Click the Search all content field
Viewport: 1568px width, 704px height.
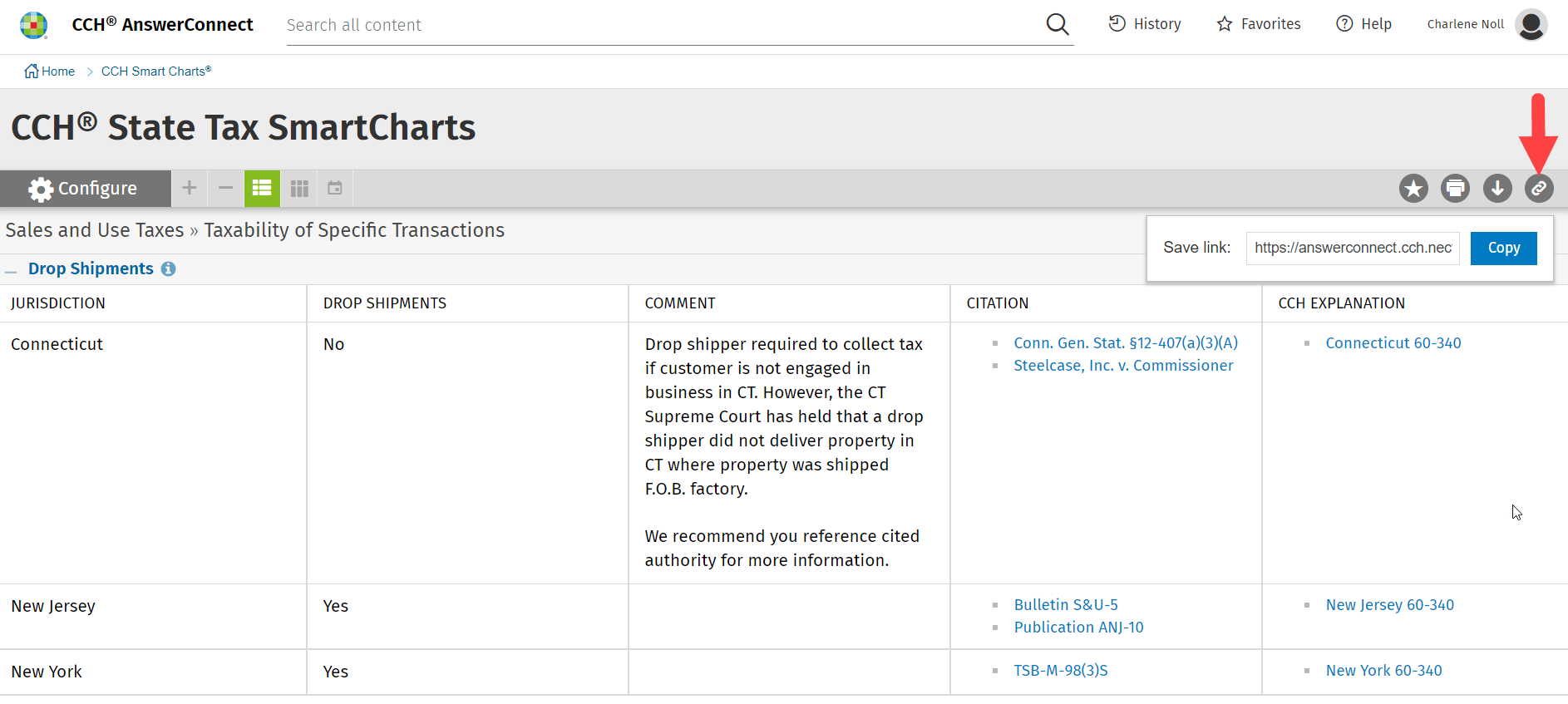click(657, 25)
